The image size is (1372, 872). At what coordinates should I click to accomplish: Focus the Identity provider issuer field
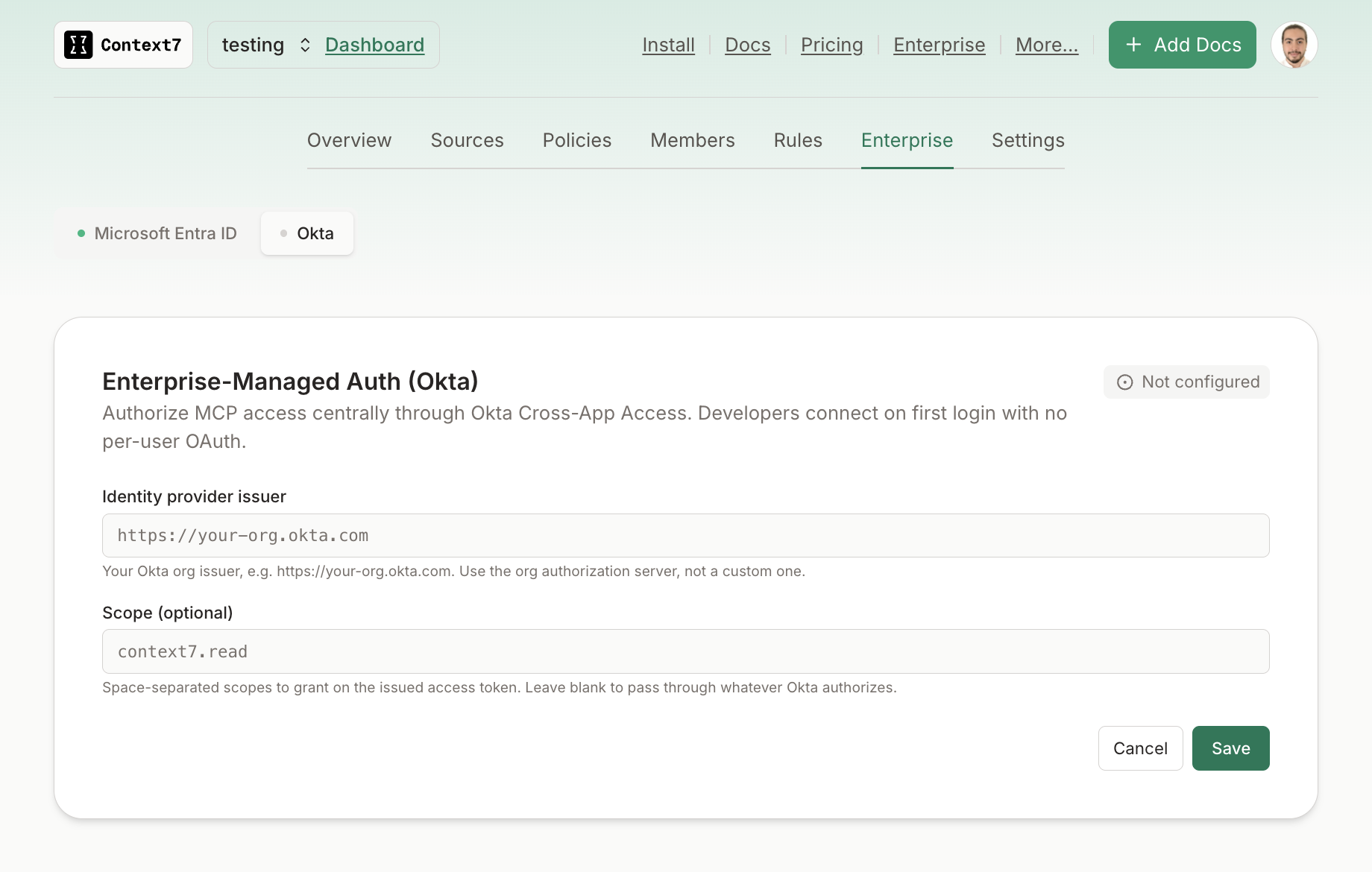pyautogui.click(x=685, y=535)
